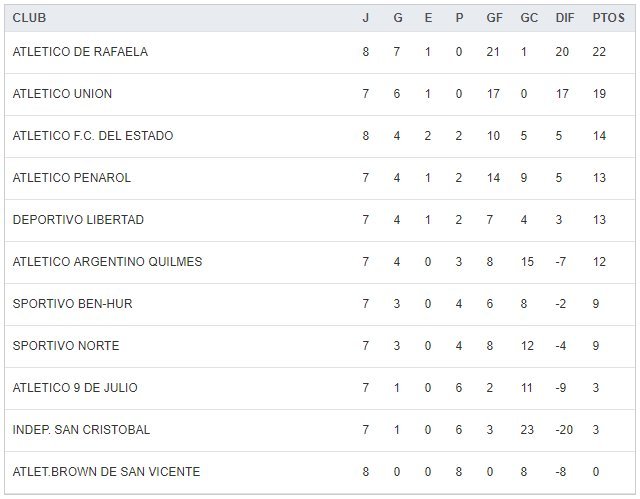Select the DEPORTIVO LIBERTAD team name
The height and width of the screenshot is (499, 640).
coord(78,220)
